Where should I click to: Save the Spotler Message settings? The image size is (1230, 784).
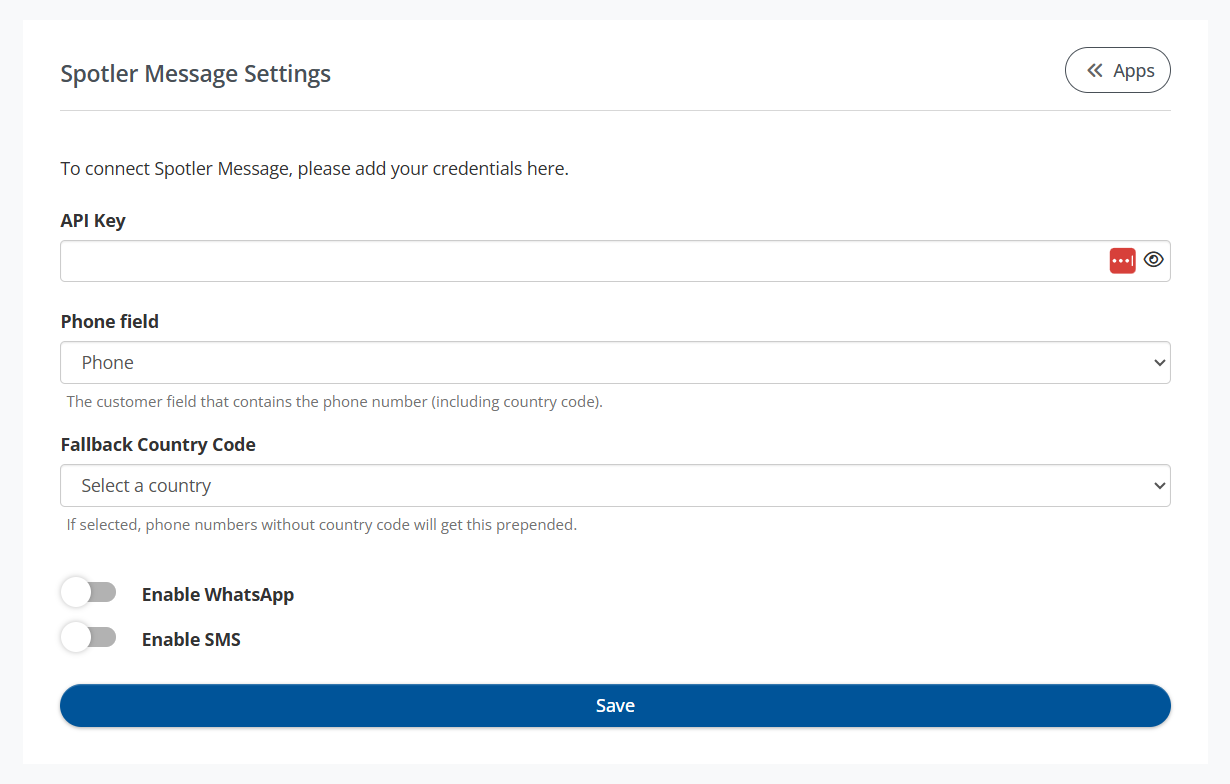615,706
